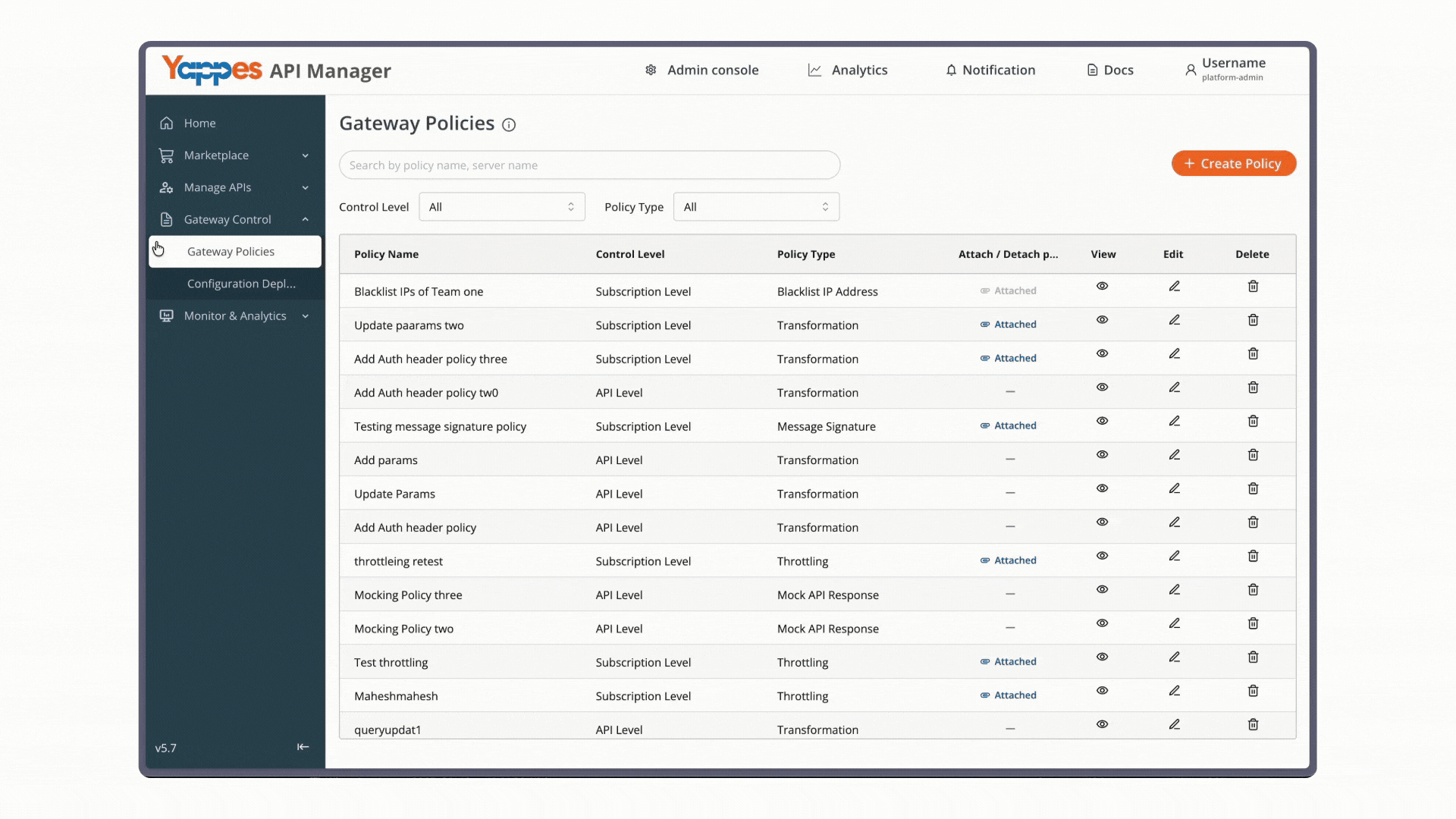Edit the Test throttling policy
This screenshot has height=819, width=1456.
point(1174,657)
